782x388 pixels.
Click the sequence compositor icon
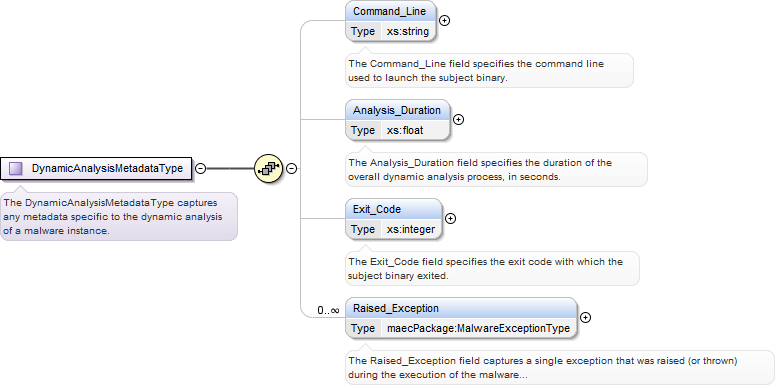coord(269,169)
